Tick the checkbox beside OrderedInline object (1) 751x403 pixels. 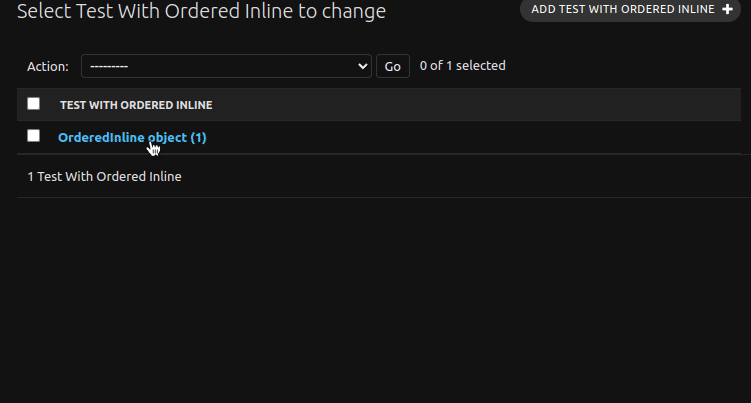[34, 136]
